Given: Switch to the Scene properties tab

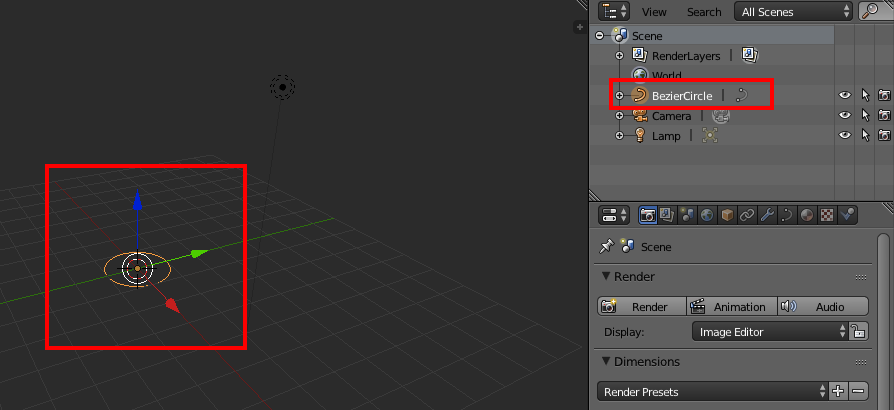Looking at the screenshot, I should coord(687,215).
